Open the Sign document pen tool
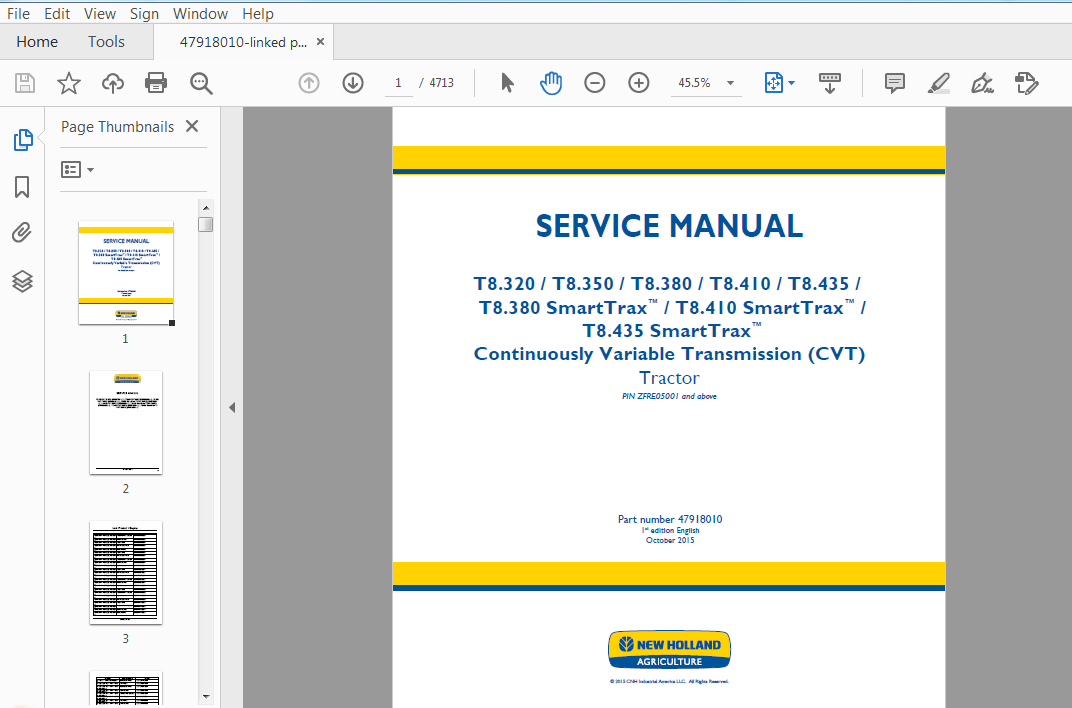 982,83
